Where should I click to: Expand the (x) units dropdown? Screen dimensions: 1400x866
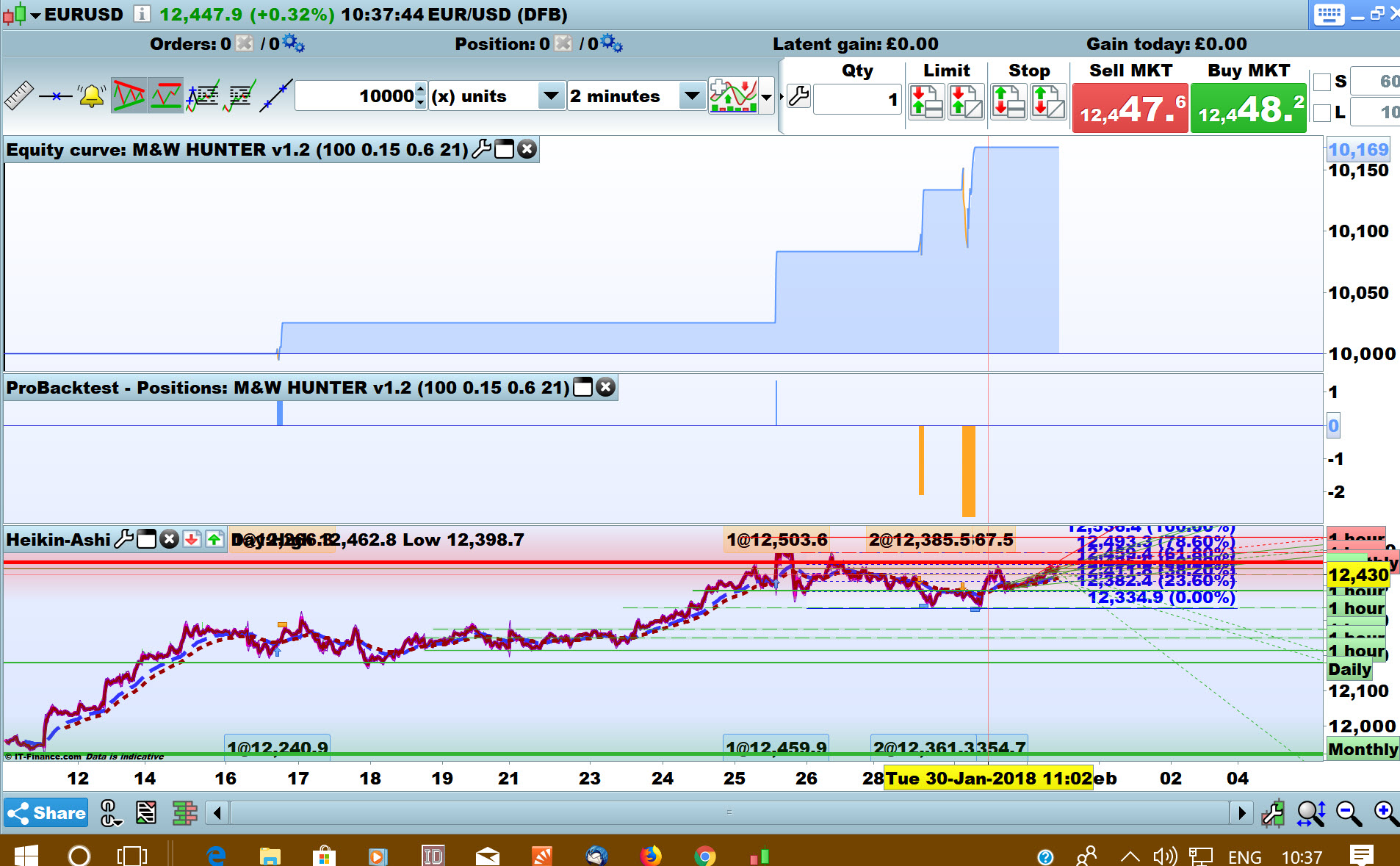tap(550, 96)
